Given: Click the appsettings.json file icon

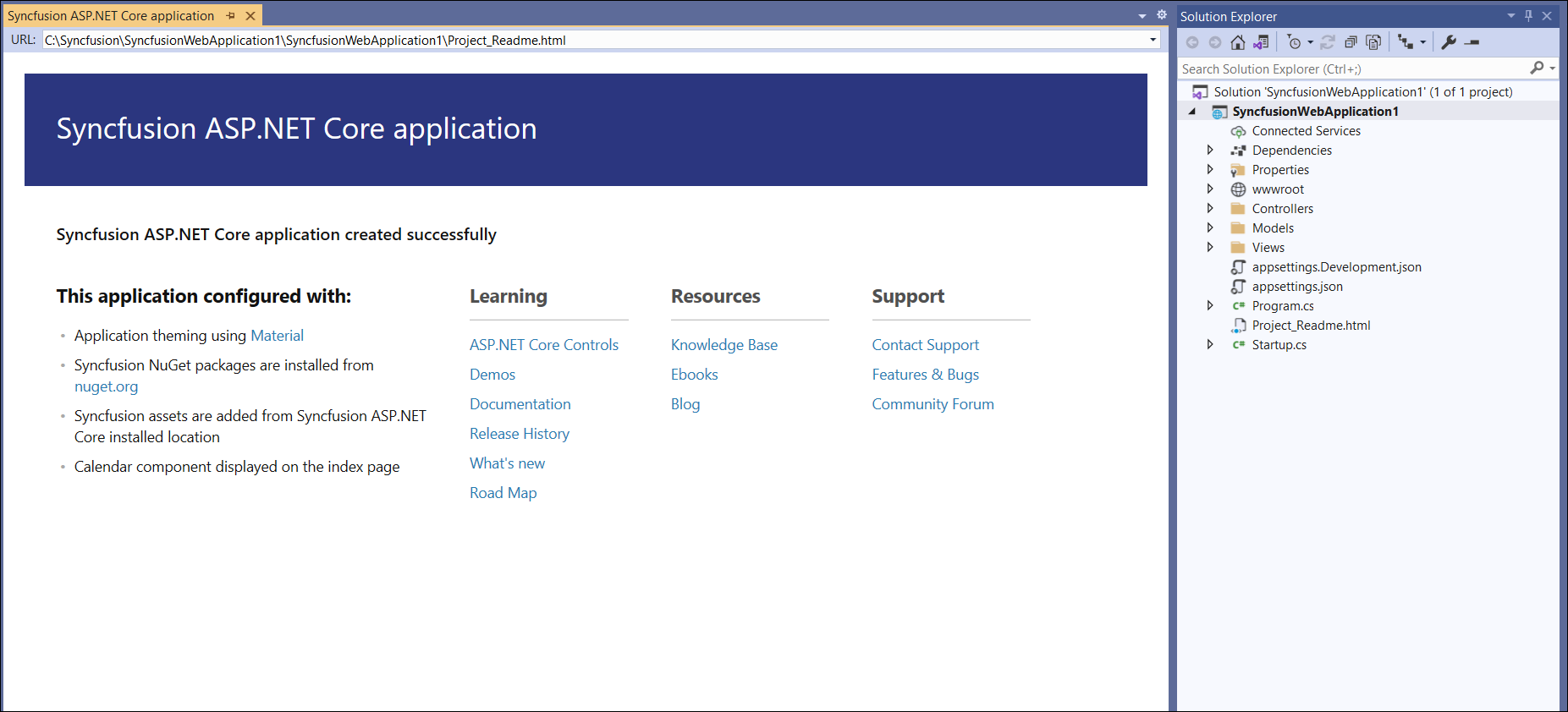Looking at the screenshot, I should coord(1238,287).
